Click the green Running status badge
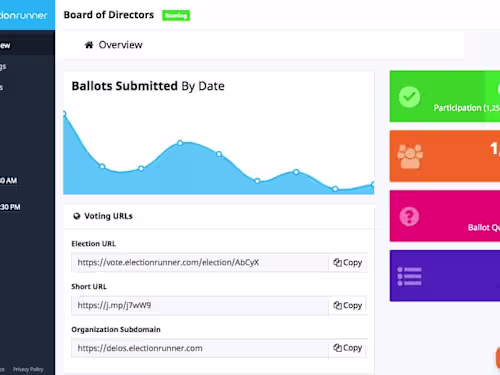Screen dimensions: 500x375 coord(176,15)
